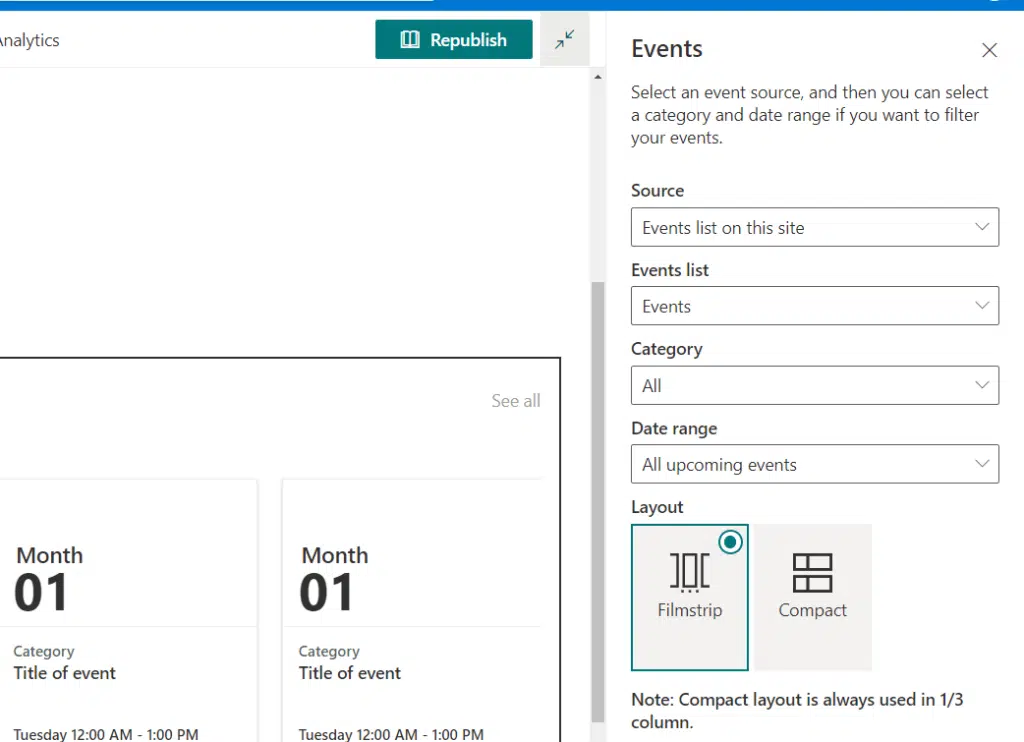Image resolution: width=1024 pixels, height=742 pixels.
Task: Click the right event card's Month 01 date
Action: point(334,579)
